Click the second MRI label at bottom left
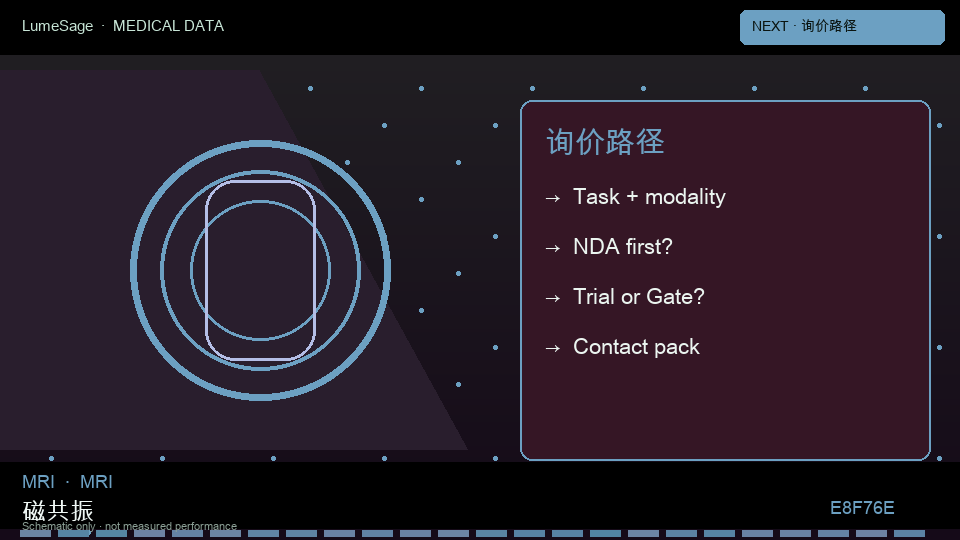Image resolution: width=960 pixels, height=540 pixels. click(96, 482)
